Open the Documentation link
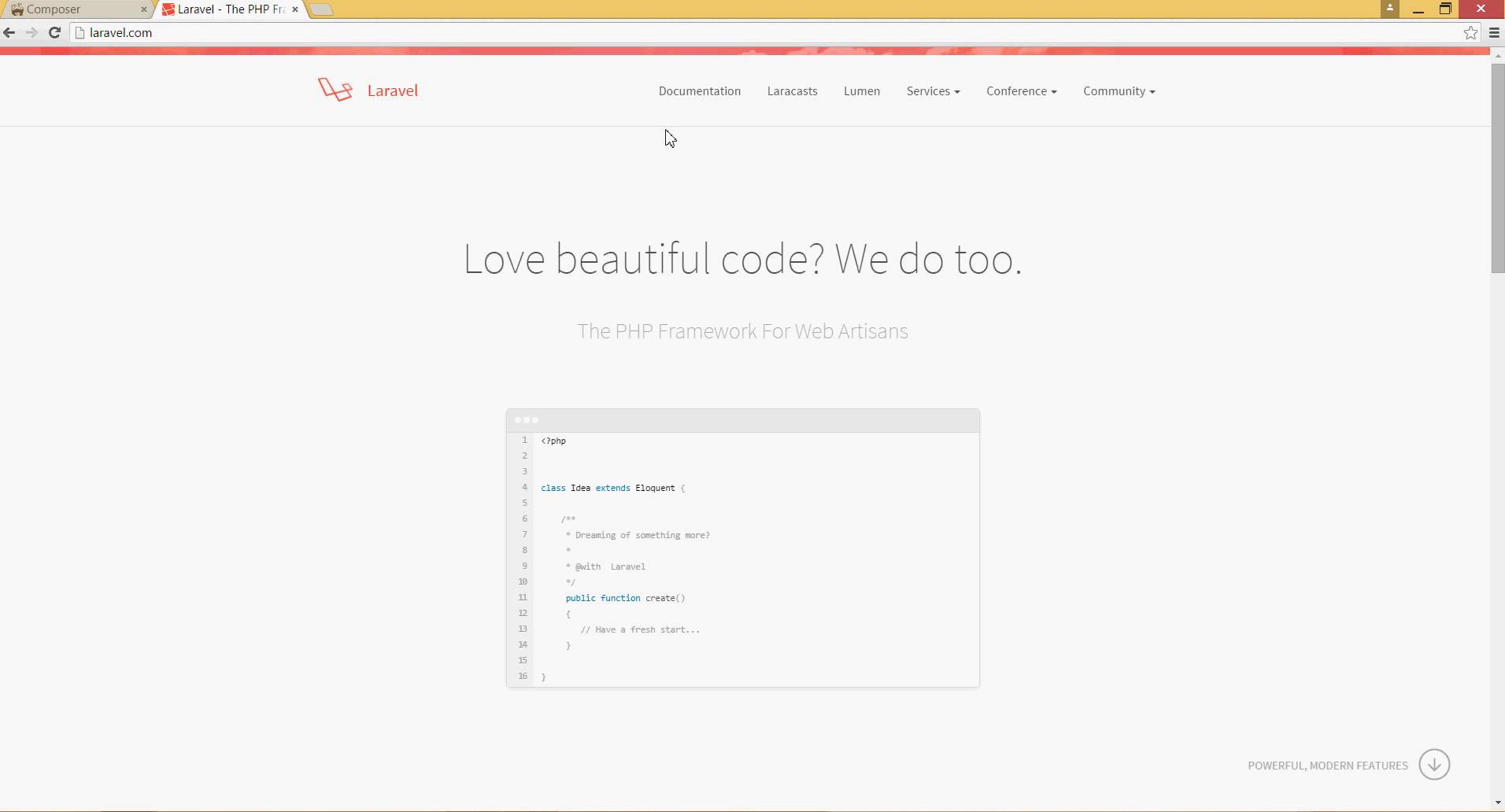Screen dimensions: 1505x812 click(x=699, y=90)
